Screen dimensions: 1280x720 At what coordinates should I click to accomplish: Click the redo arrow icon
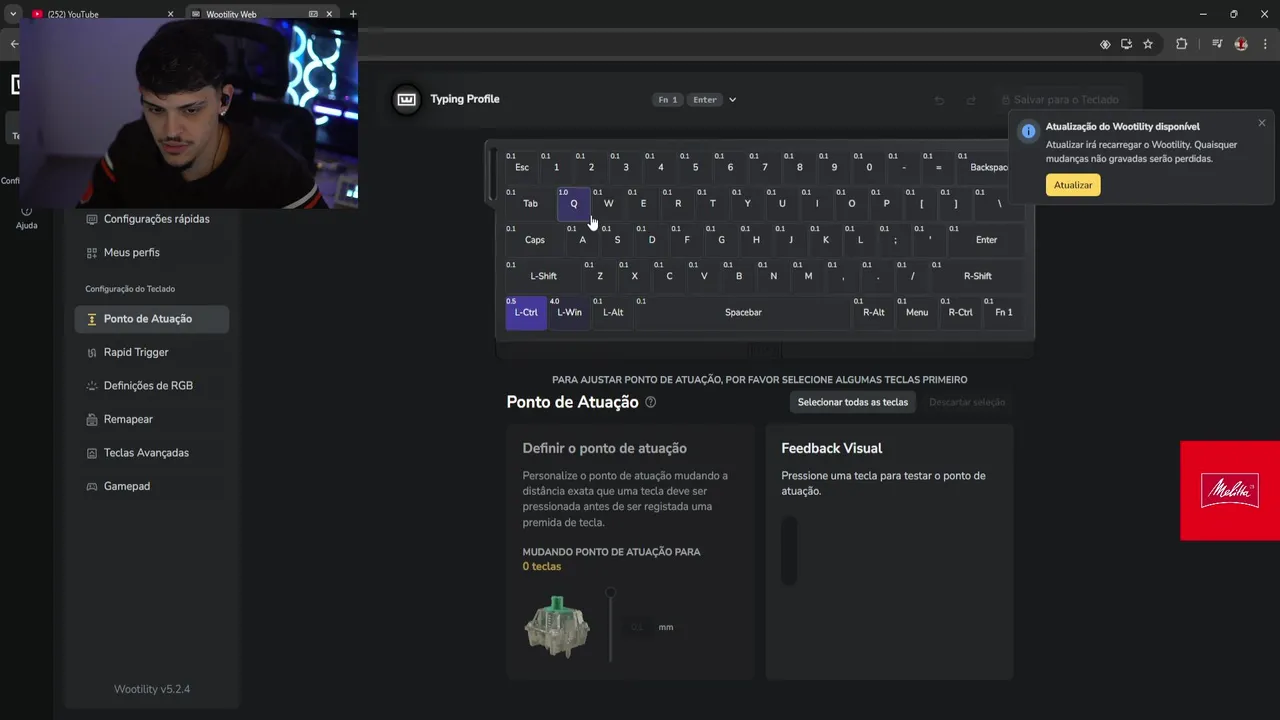971,100
